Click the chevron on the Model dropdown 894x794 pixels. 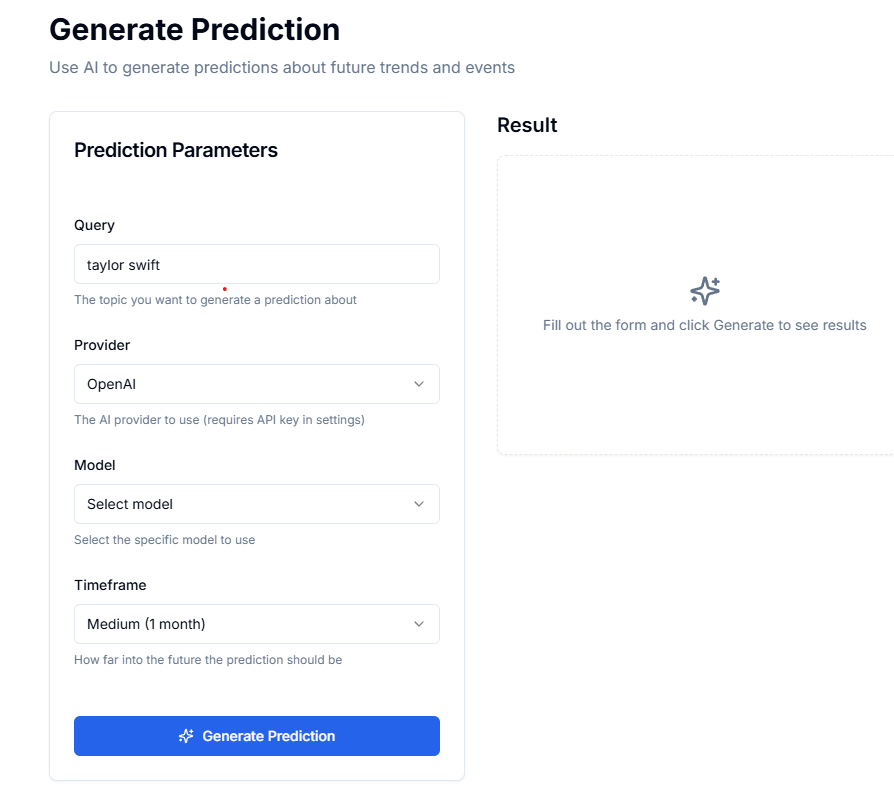[420, 504]
